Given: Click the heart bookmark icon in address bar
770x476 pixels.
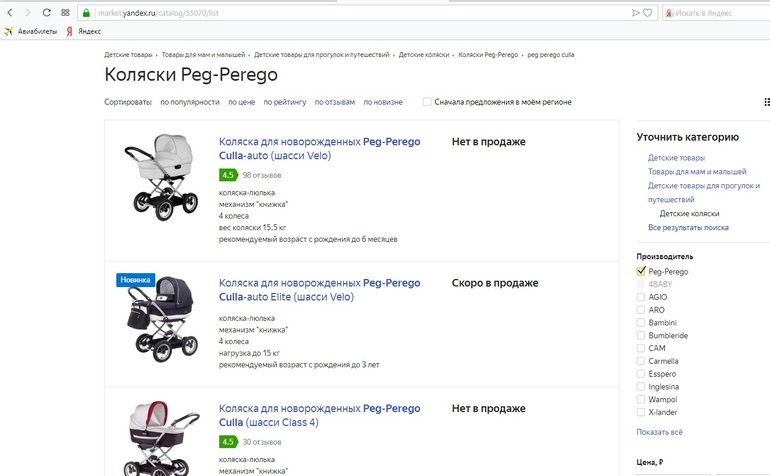Looking at the screenshot, I should 648,13.
